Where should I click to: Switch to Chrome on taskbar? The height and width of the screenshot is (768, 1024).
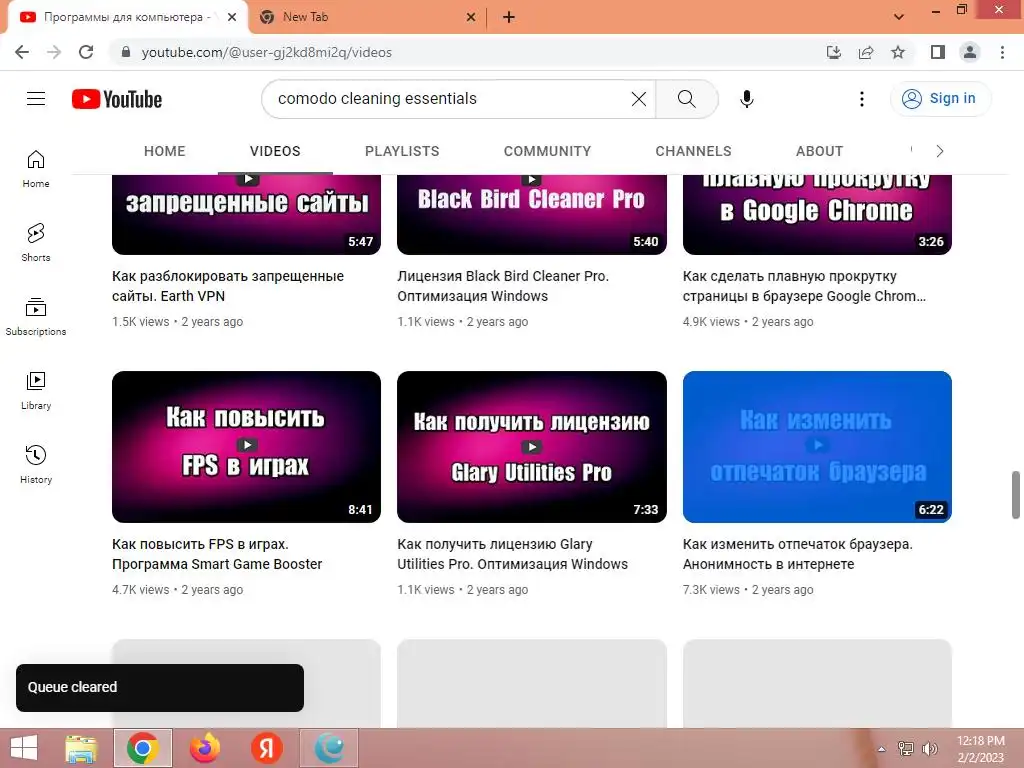pyautogui.click(x=143, y=748)
